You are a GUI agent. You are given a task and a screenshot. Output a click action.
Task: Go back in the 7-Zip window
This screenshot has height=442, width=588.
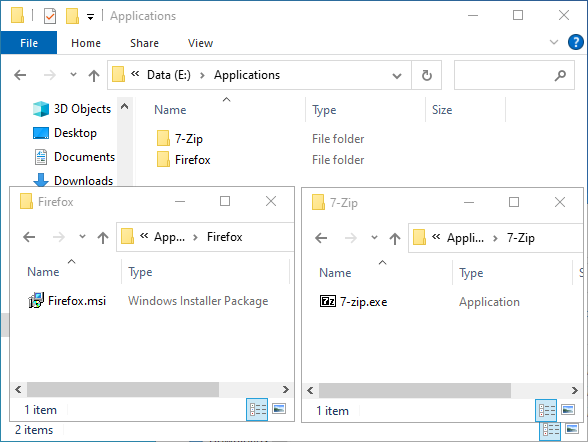(321, 238)
